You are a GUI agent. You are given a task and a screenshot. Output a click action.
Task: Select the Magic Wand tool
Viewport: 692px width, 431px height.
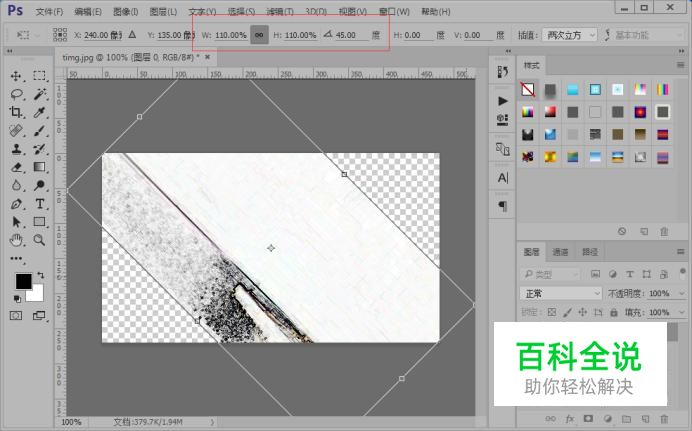(x=40, y=94)
